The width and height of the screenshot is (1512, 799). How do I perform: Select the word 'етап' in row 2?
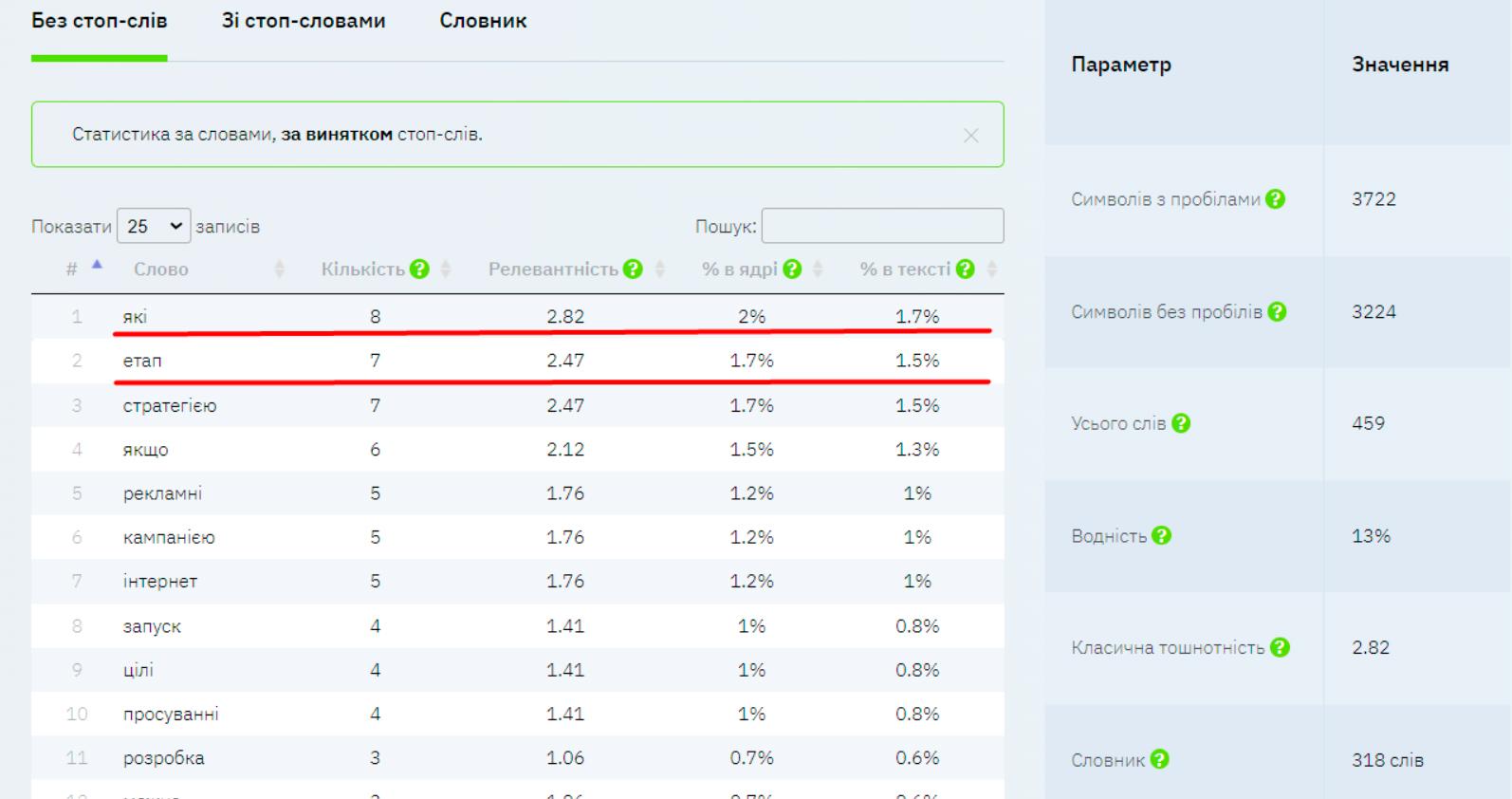(142, 361)
